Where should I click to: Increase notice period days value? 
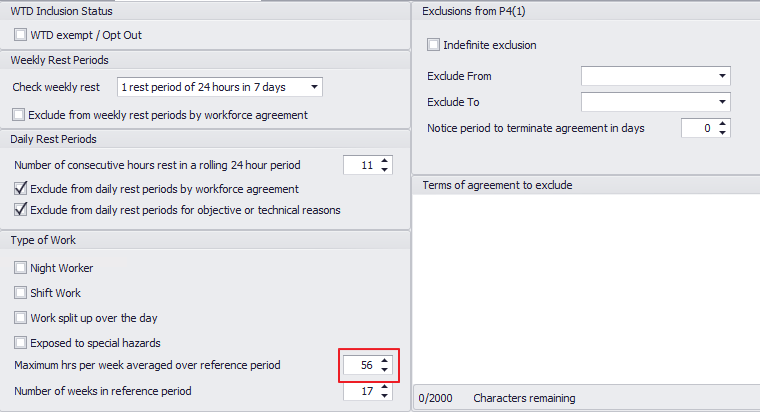pyautogui.click(x=723, y=124)
